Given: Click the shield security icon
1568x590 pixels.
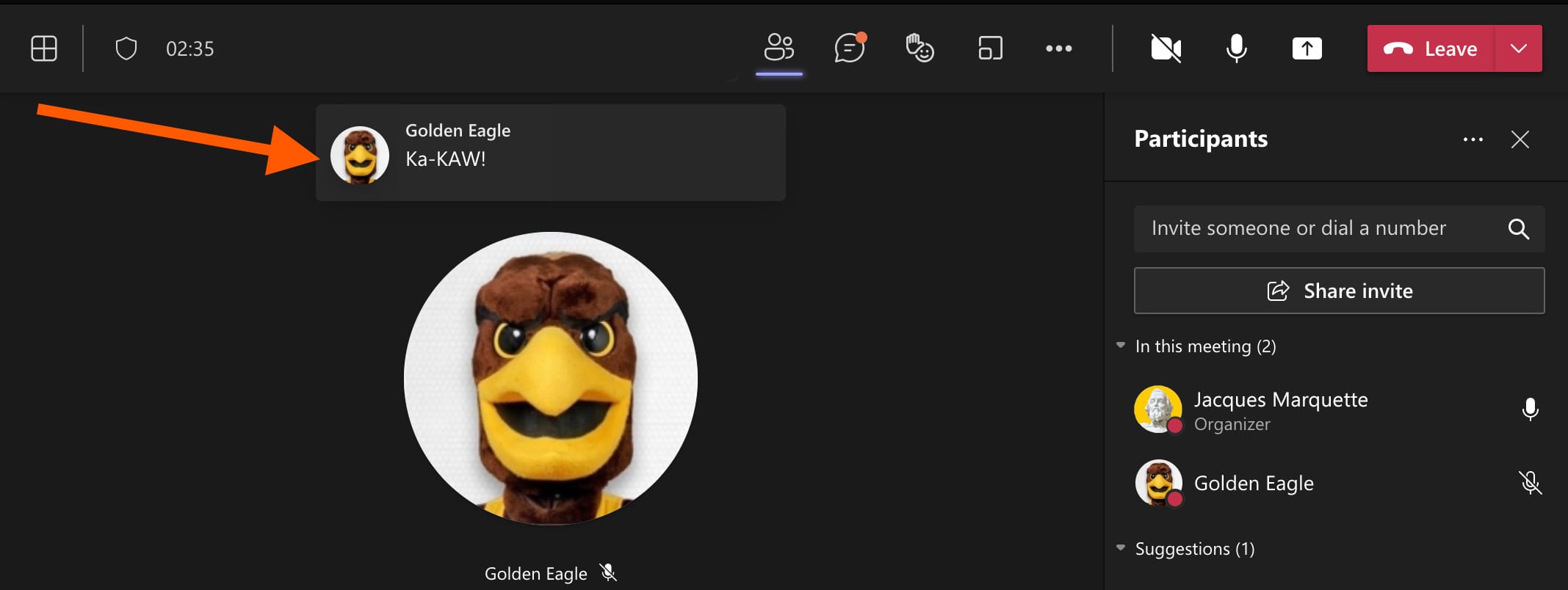Looking at the screenshot, I should (126, 48).
